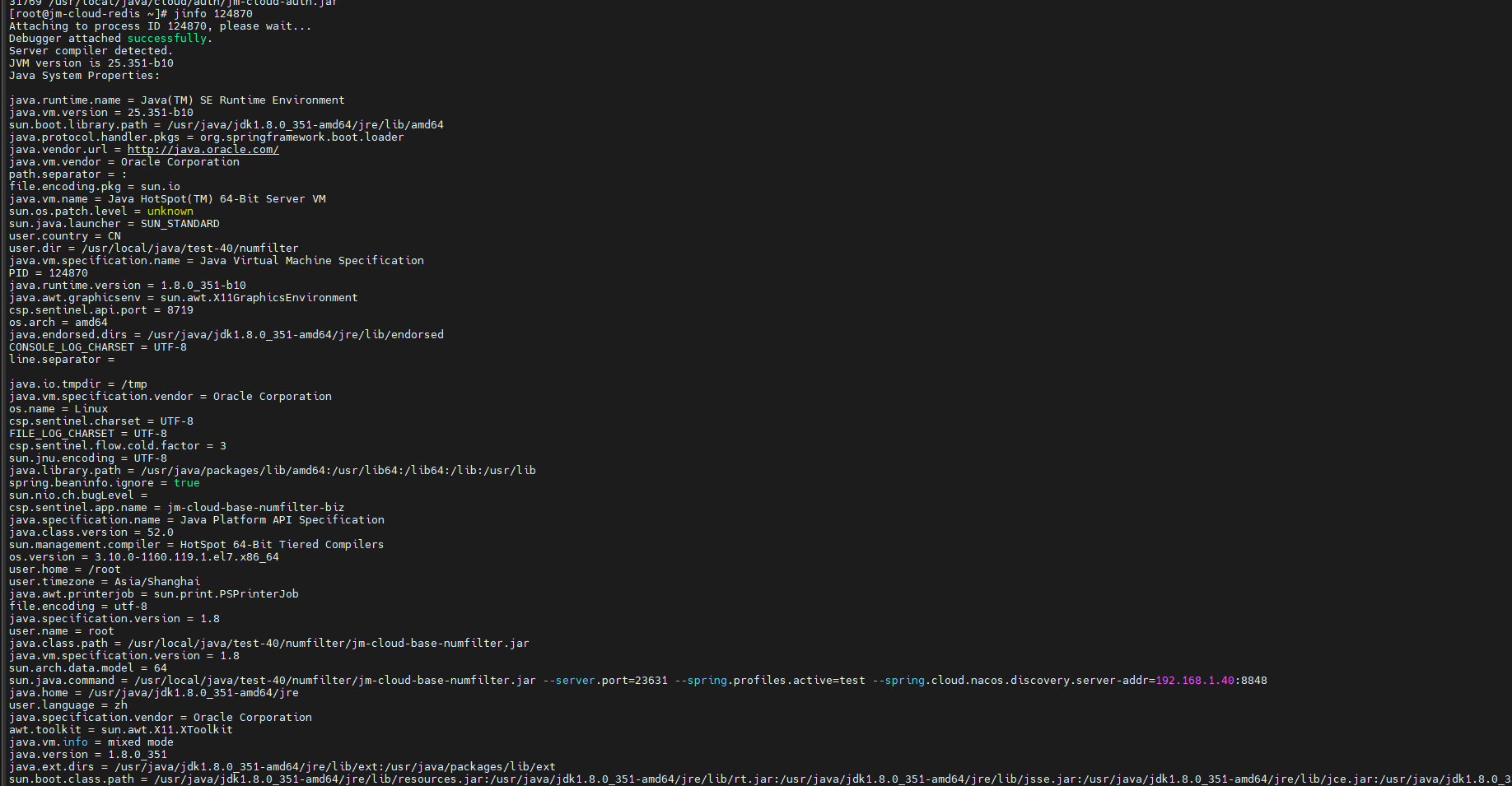This screenshot has height=786, width=1512.
Task: Click the --spring.profiles.active=test argument
Action: point(769,681)
